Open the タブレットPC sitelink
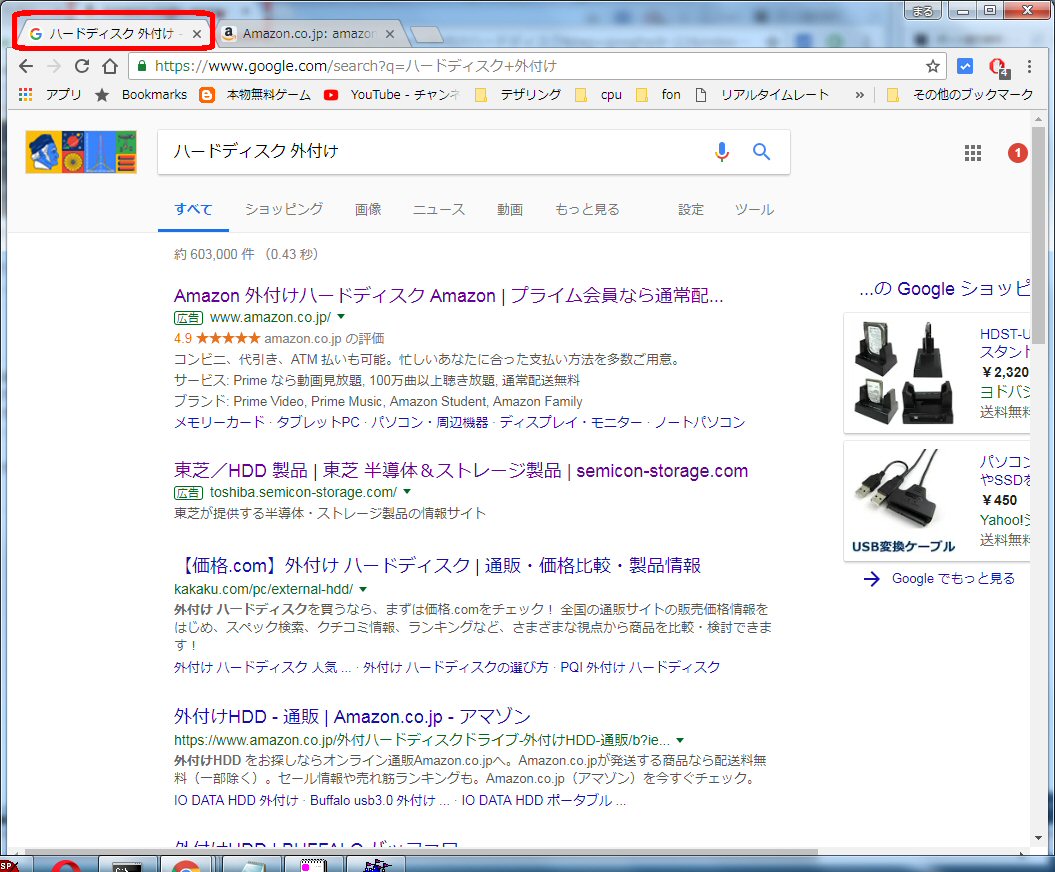Screen dimensions: 1055x872 [318, 422]
